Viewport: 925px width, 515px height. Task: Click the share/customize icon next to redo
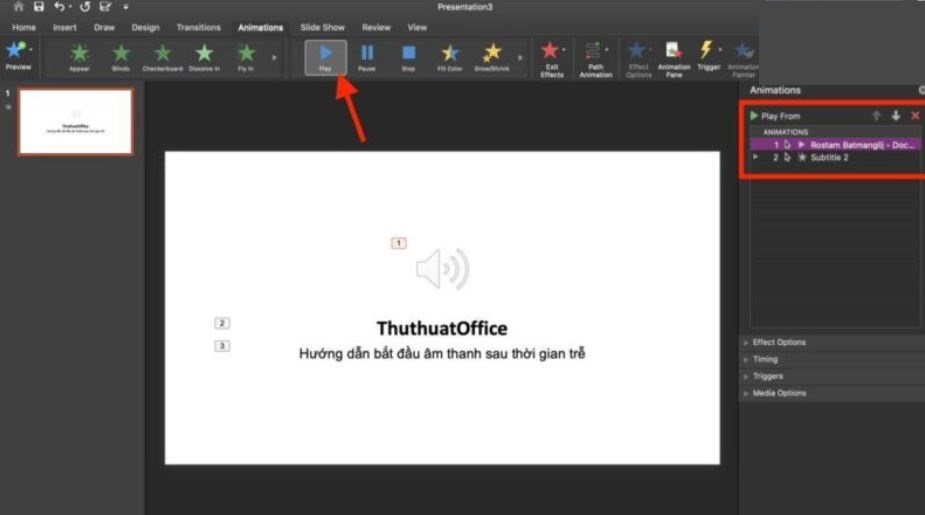[105, 6]
